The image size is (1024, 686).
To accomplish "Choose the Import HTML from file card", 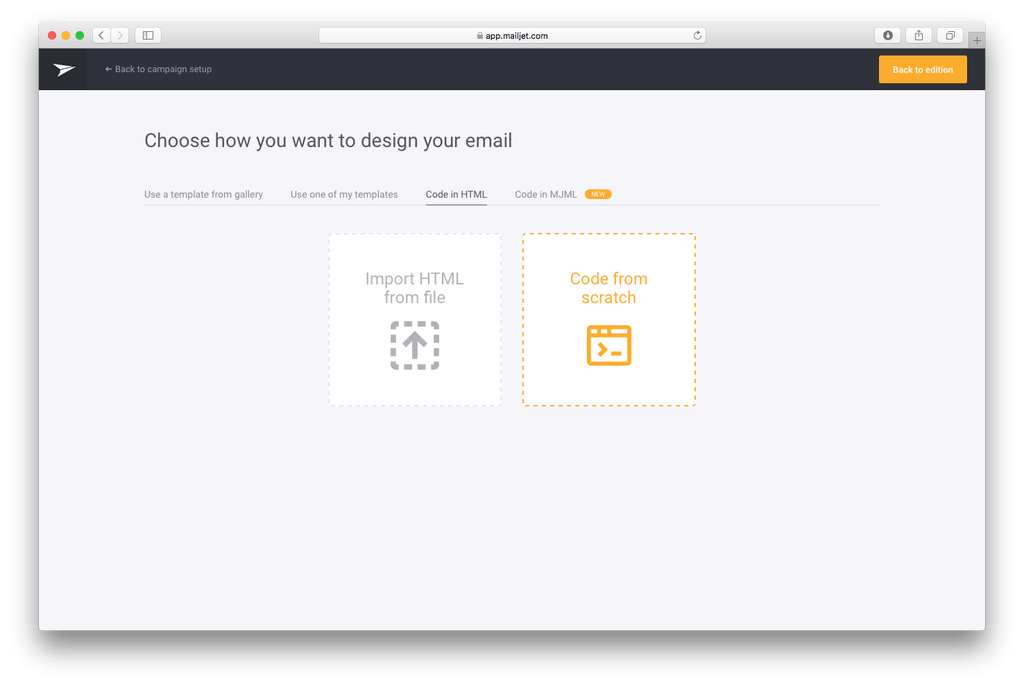I will pos(415,319).
